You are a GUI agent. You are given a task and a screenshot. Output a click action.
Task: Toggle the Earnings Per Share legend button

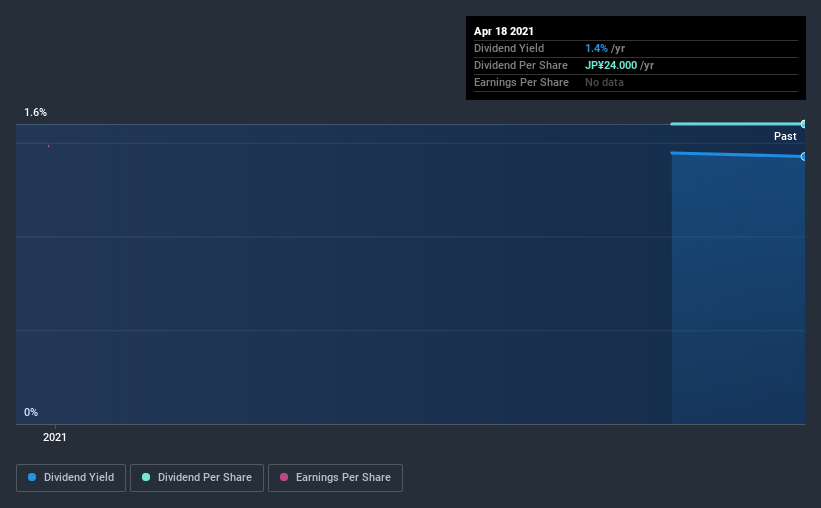335,478
